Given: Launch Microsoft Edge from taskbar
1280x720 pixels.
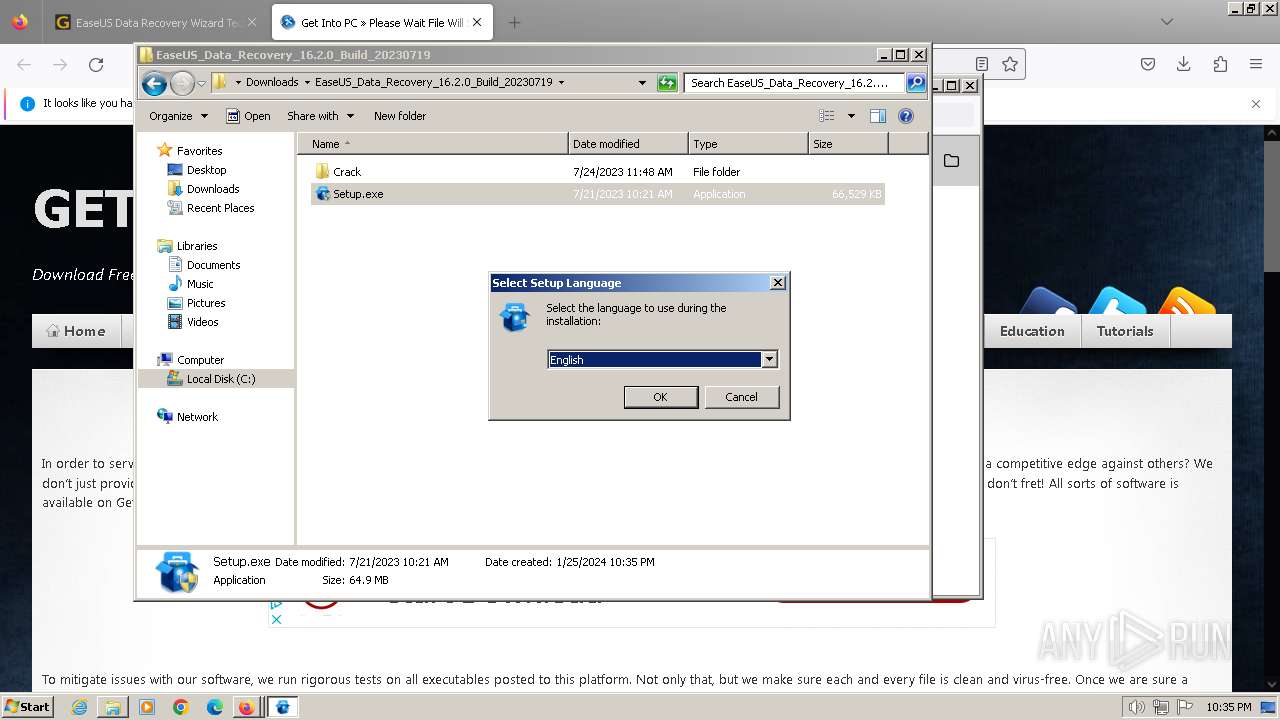Looking at the screenshot, I should (215, 707).
